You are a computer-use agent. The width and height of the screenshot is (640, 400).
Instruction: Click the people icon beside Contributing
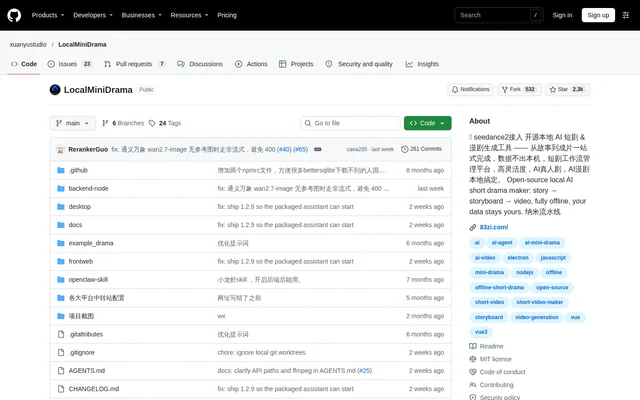[x=473, y=385]
